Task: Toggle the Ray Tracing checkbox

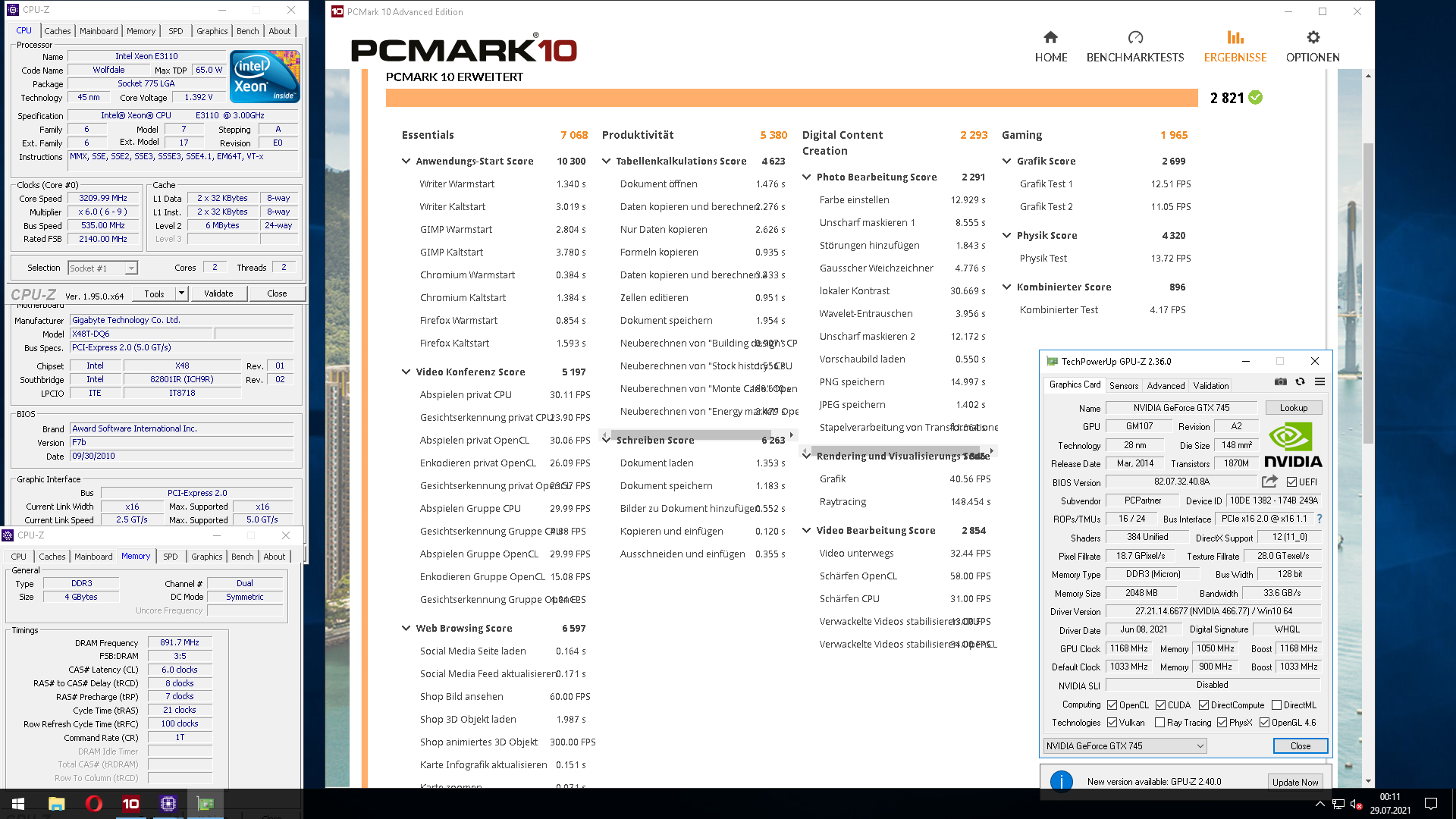Action: point(1159,723)
